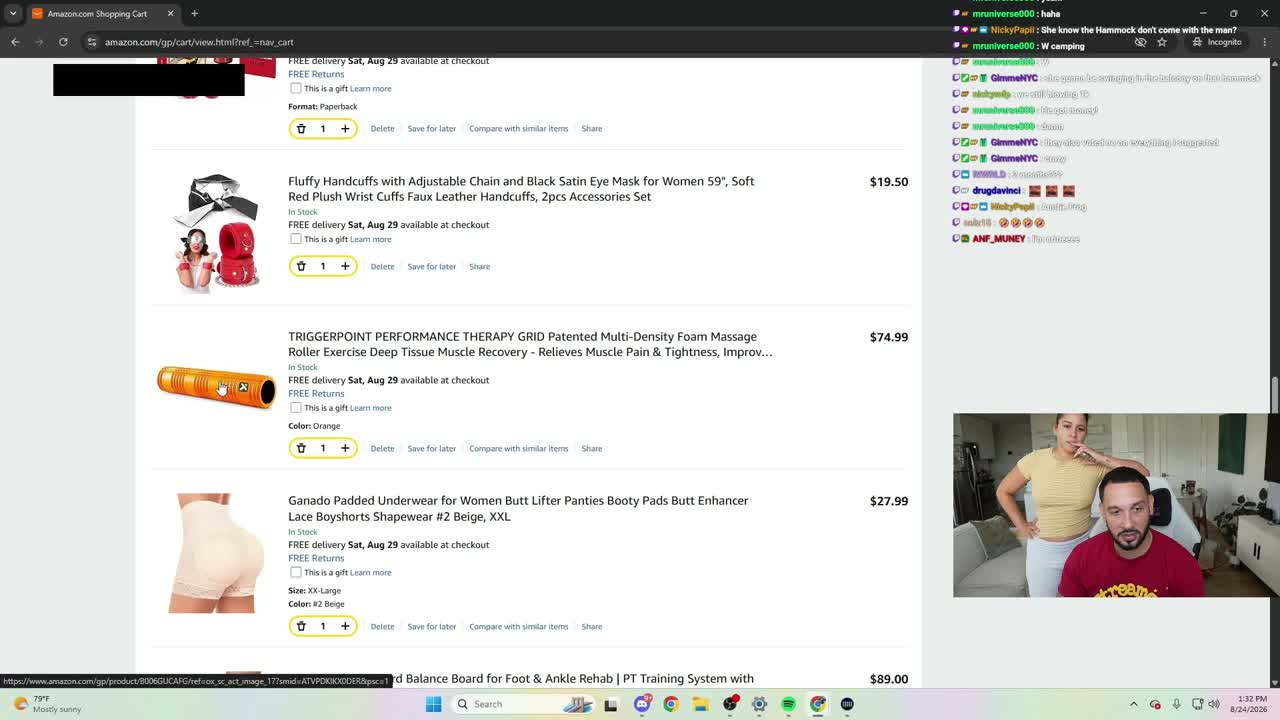Click trash icon for Ganado Padded Underwear
The width and height of the screenshot is (1280, 720).
[301, 626]
